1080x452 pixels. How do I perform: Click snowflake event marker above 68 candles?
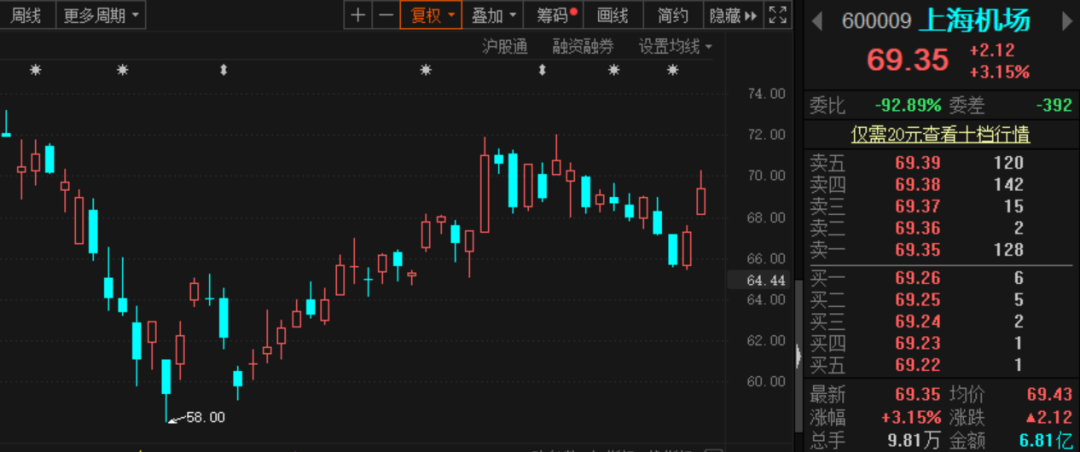tap(426, 70)
